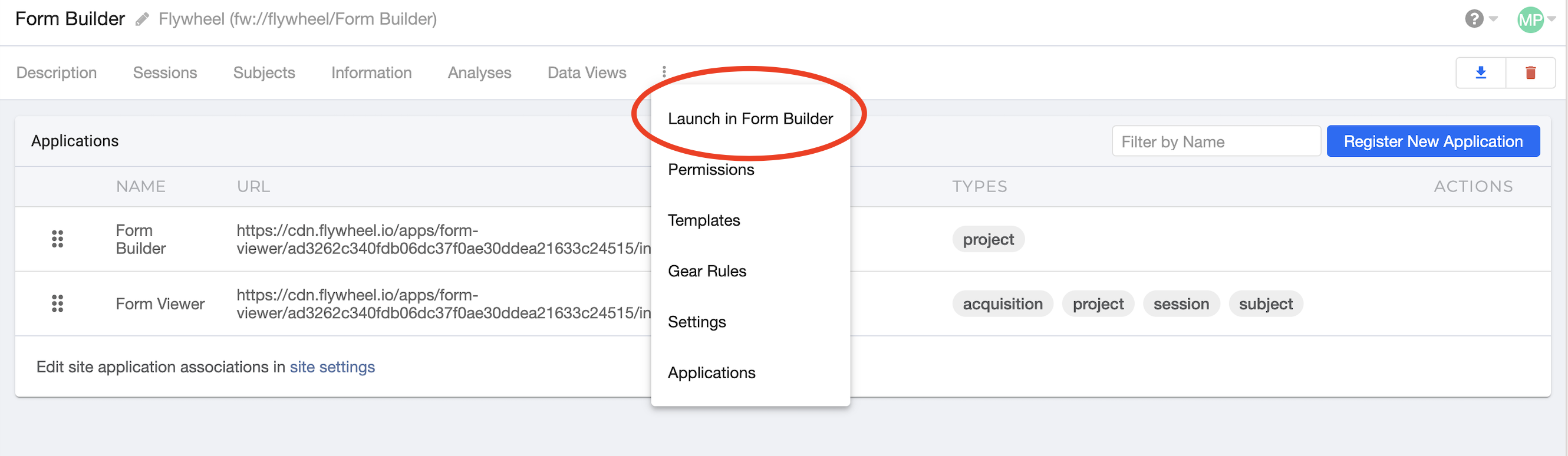1568x456 pixels.
Task: Expand the user avatar dropdown arrow
Action: pos(1551,19)
